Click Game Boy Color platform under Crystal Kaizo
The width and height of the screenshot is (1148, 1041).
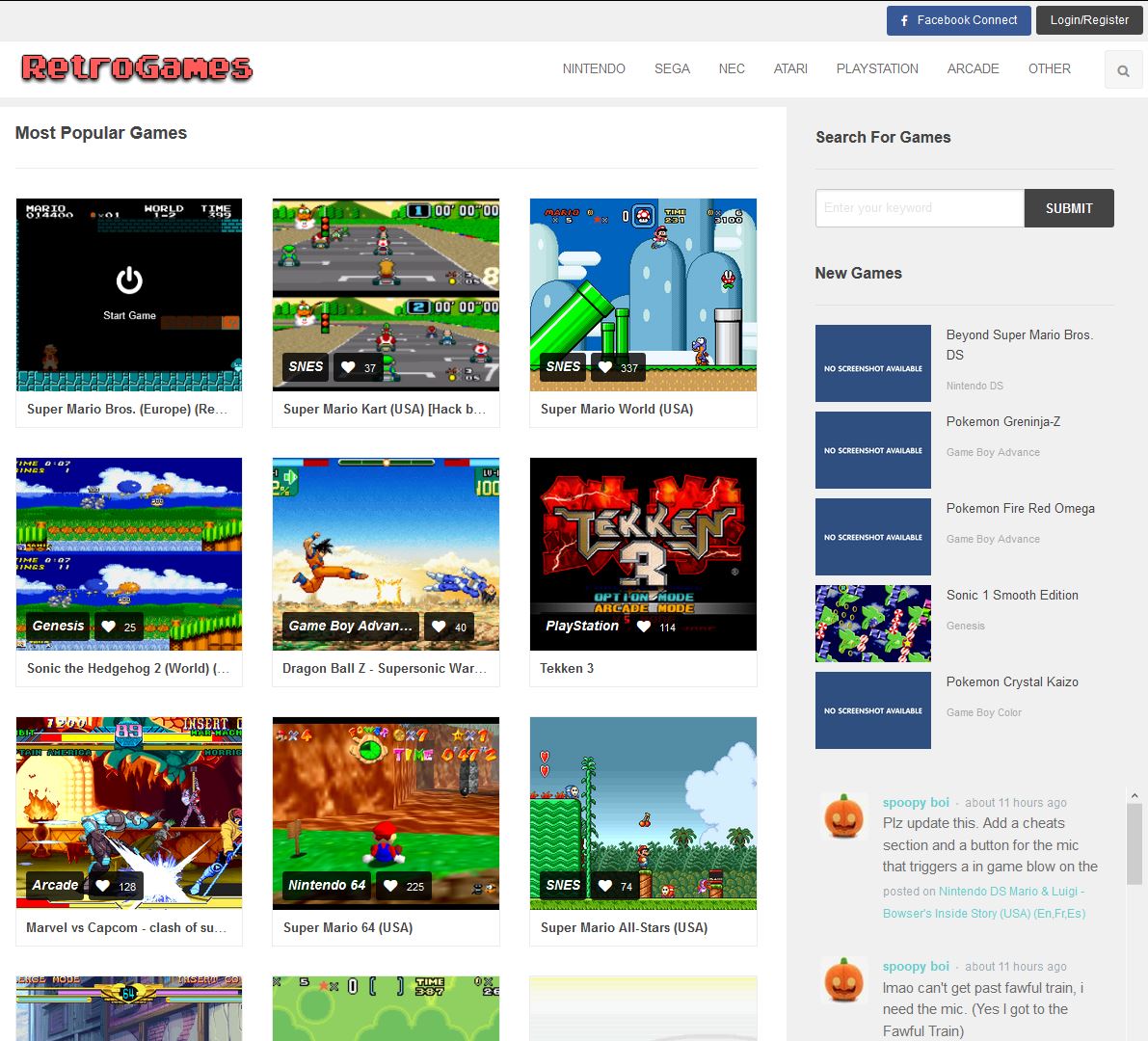[x=983, y=712]
